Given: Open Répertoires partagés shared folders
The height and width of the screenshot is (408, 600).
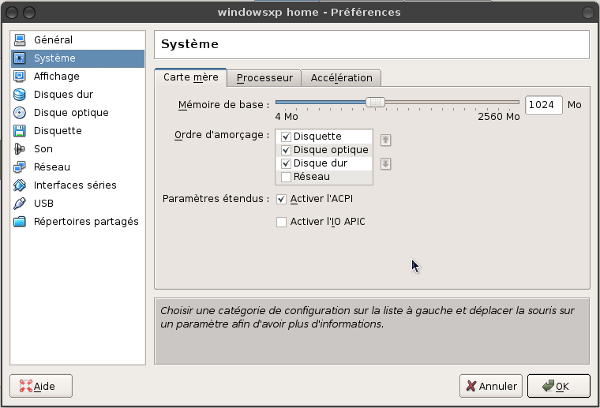Looking at the screenshot, I should tap(85, 221).
